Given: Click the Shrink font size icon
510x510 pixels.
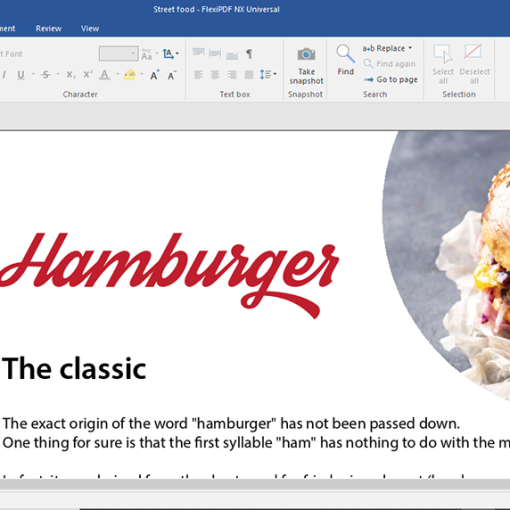Looking at the screenshot, I should point(172,75).
